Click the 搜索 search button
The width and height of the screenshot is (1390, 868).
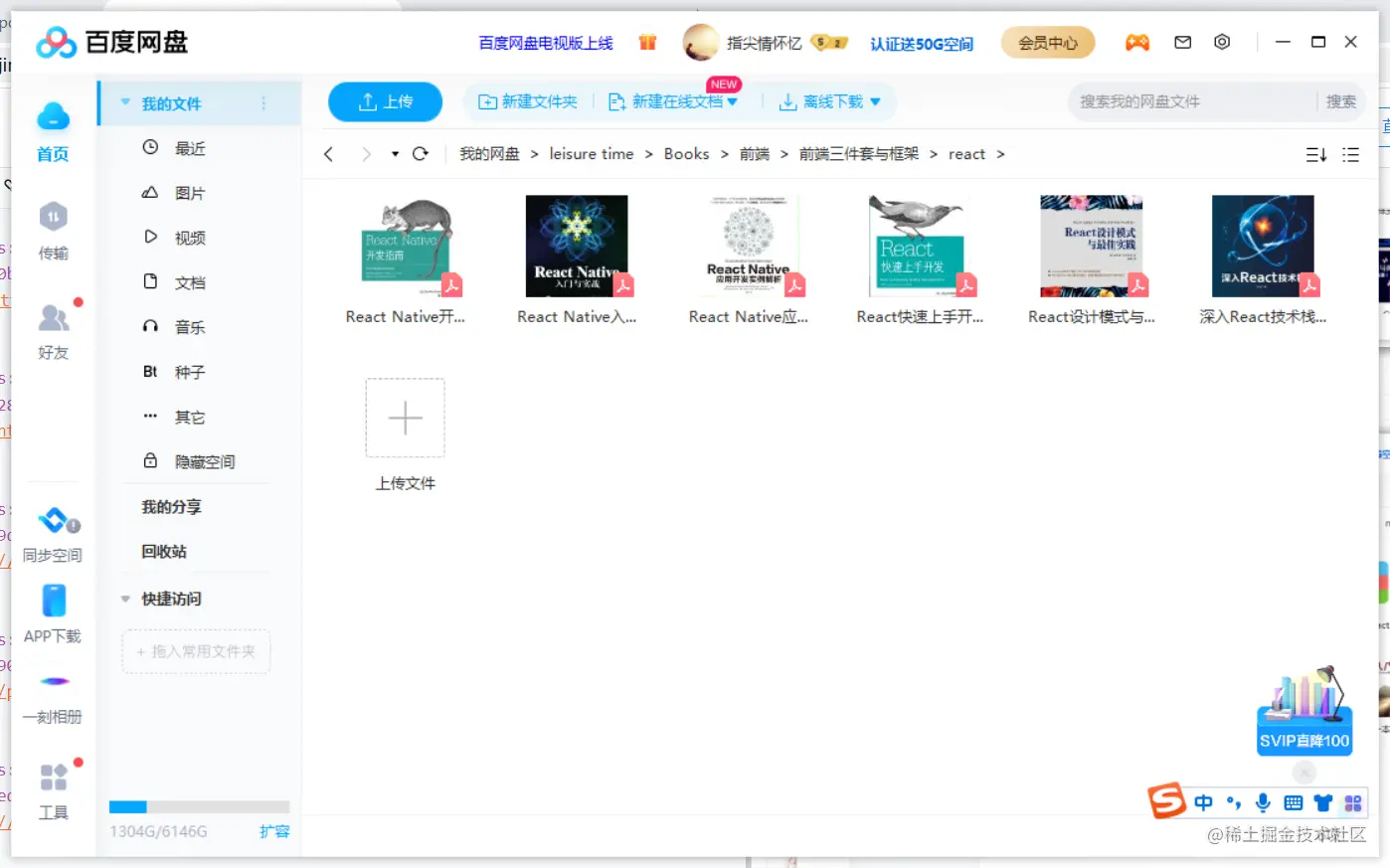tap(1341, 101)
